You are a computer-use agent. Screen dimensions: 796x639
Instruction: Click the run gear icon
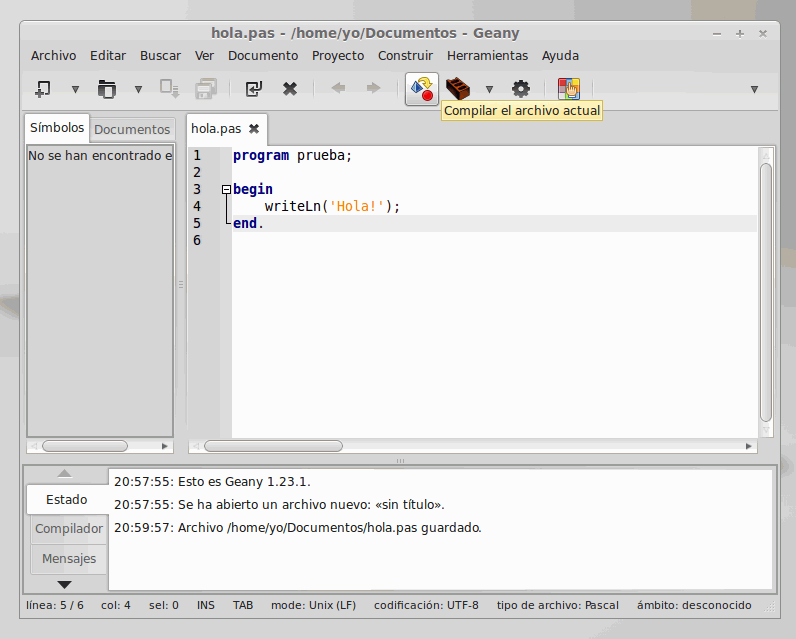520,89
